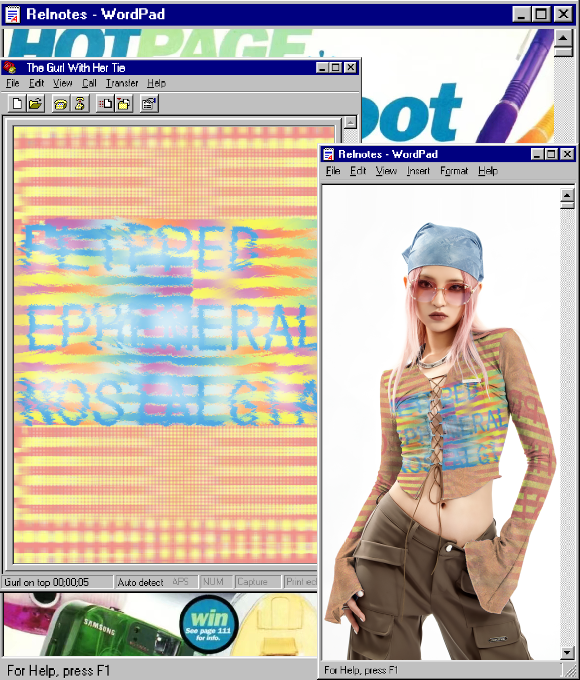Click scroll down arrow in front WordPad window
The image size is (580, 680).
pyautogui.click(x=567, y=652)
